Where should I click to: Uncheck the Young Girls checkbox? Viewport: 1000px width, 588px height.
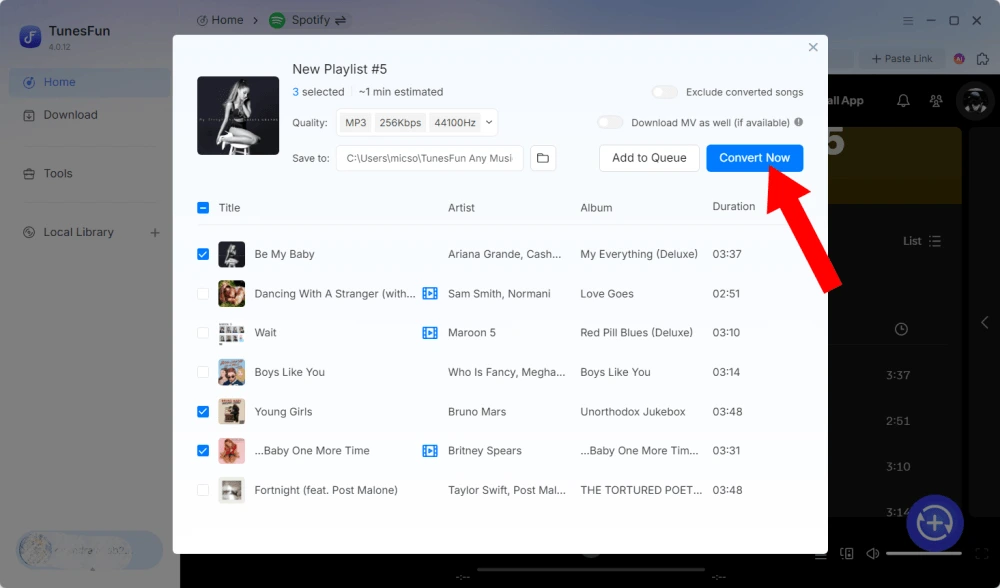203,411
